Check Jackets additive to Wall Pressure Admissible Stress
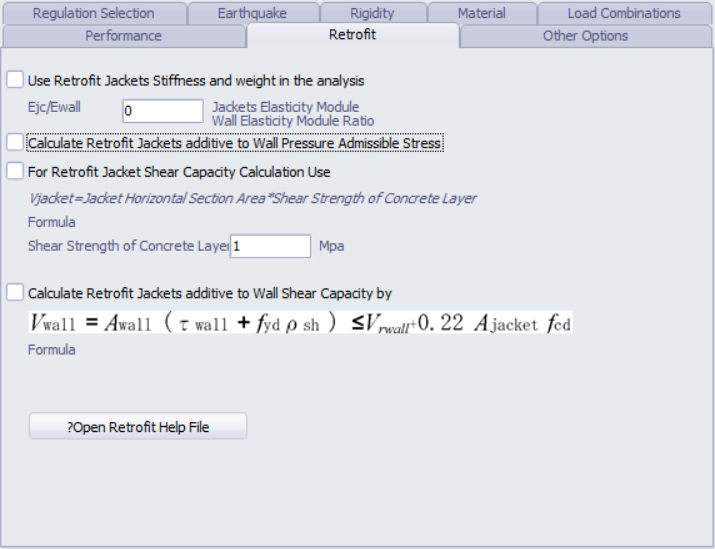The width and height of the screenshot is (715, 549). (x=15, y=143)
